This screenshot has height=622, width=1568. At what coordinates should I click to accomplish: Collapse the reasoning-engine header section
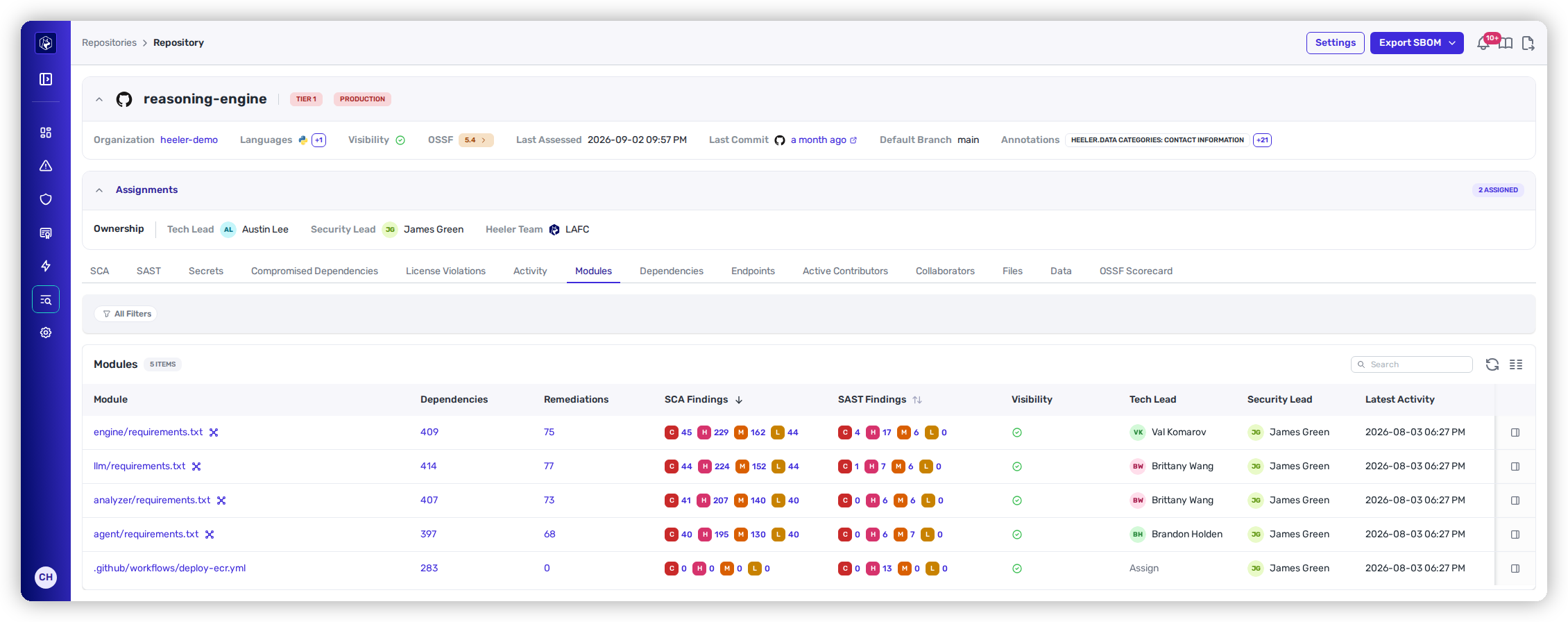(x=99, y=99)
